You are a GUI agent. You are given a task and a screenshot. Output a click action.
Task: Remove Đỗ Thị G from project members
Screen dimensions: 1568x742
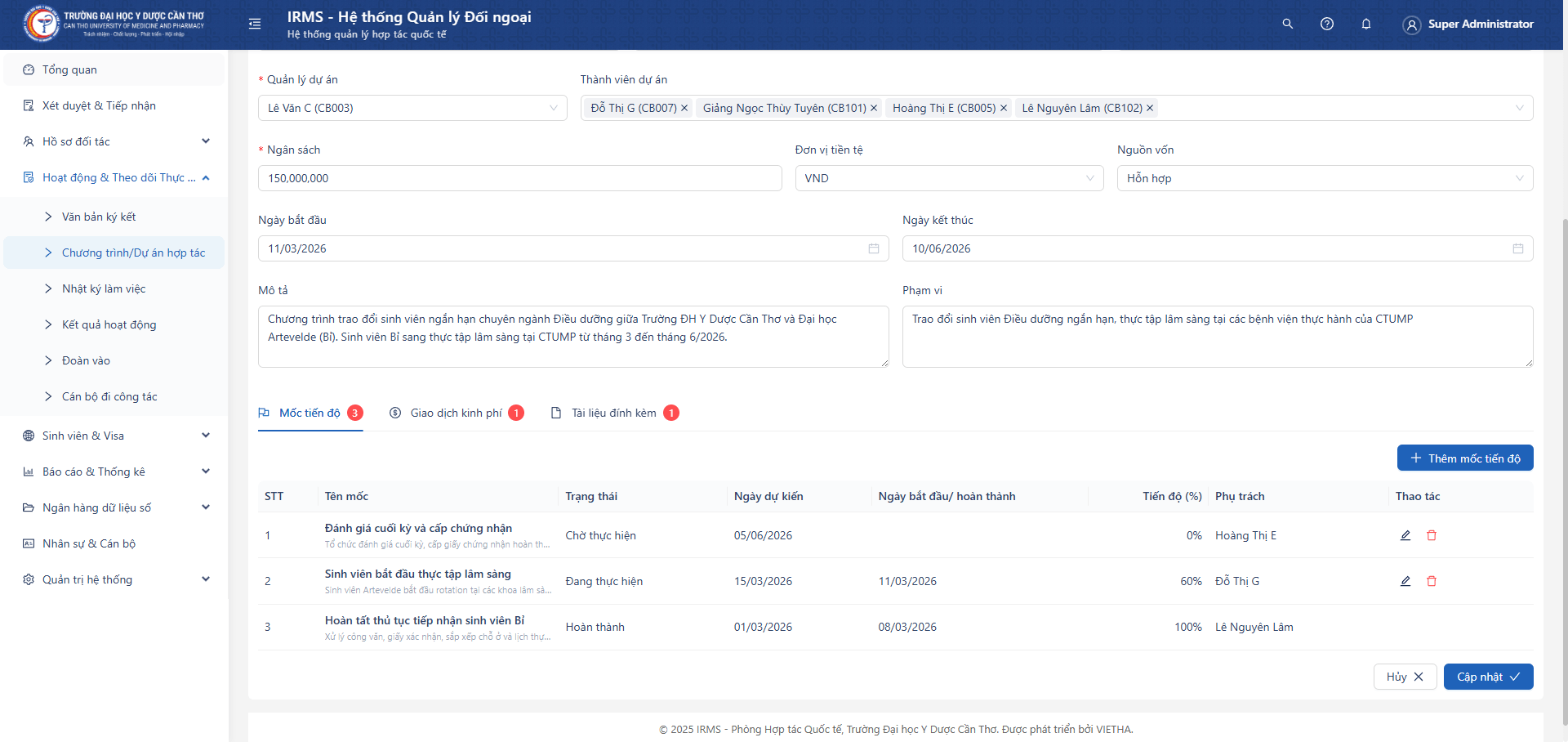tap(684, 108)
